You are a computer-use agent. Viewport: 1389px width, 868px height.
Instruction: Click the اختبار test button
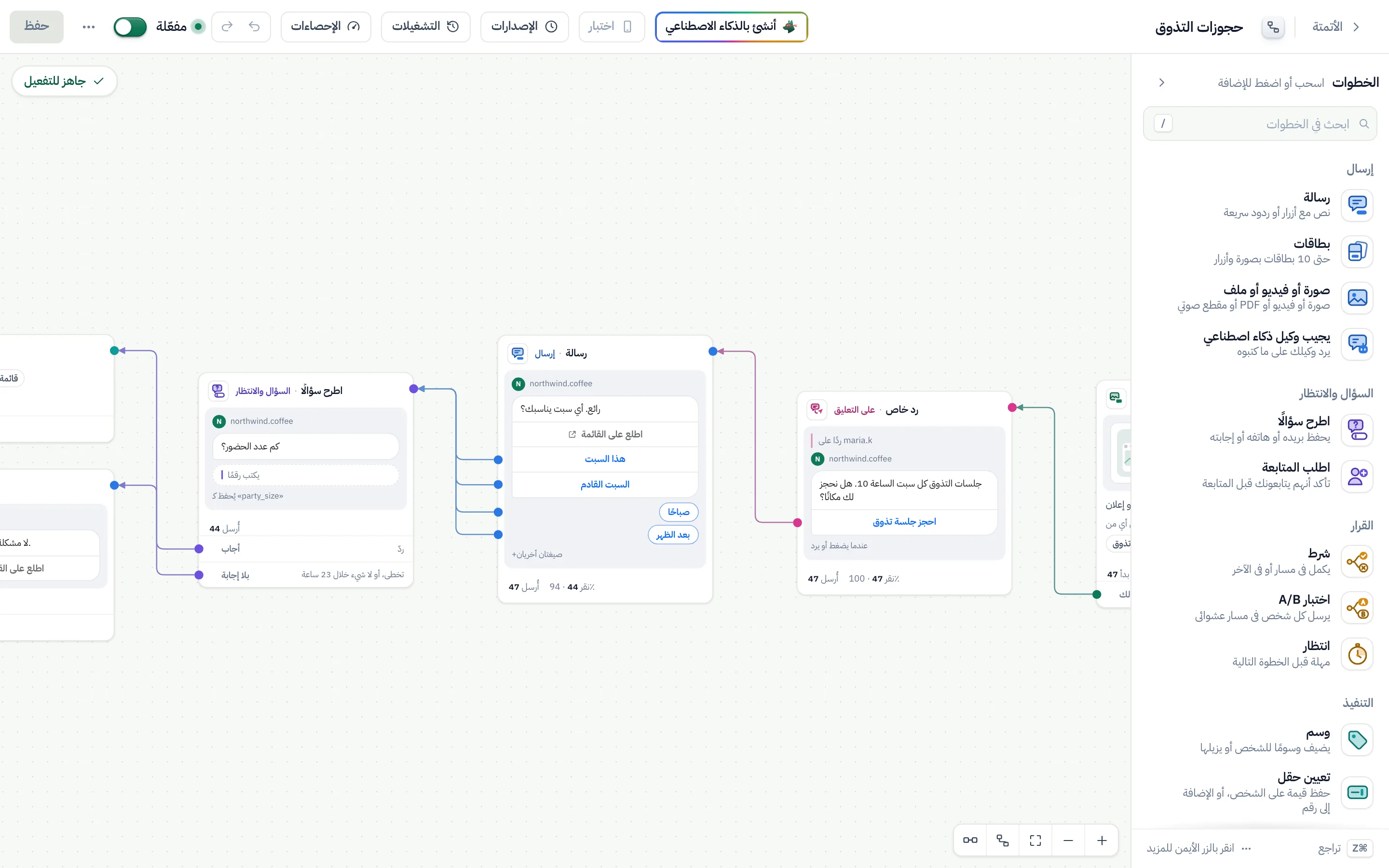tap(611, 27)
